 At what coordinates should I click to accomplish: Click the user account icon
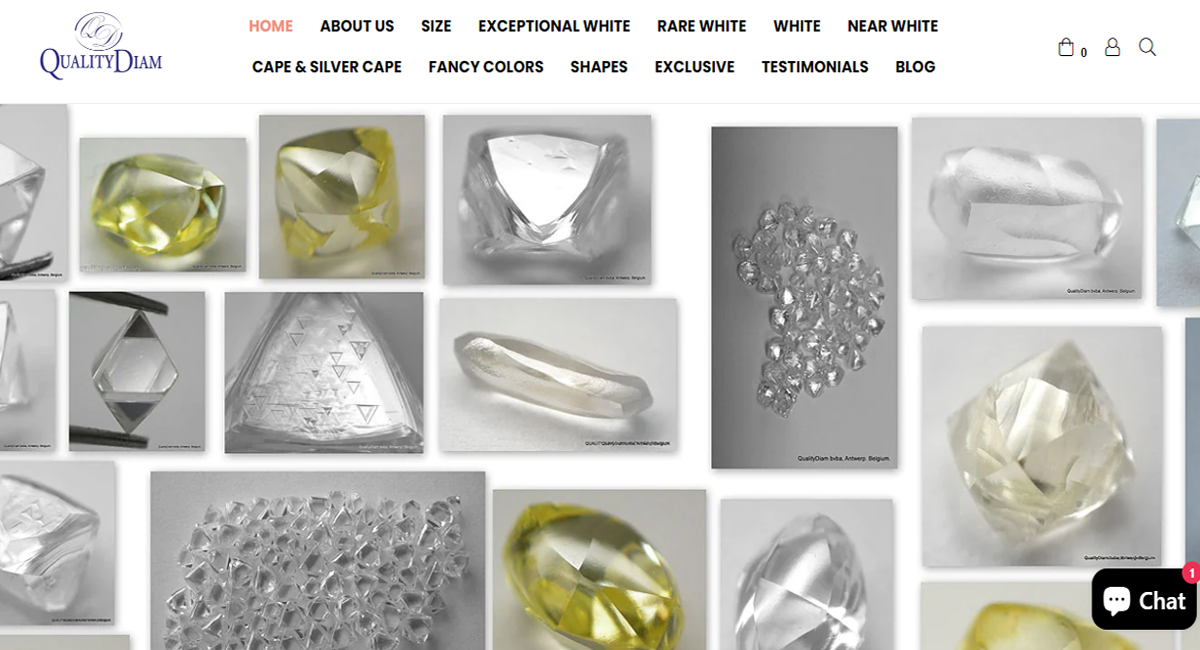[1112, 47]
